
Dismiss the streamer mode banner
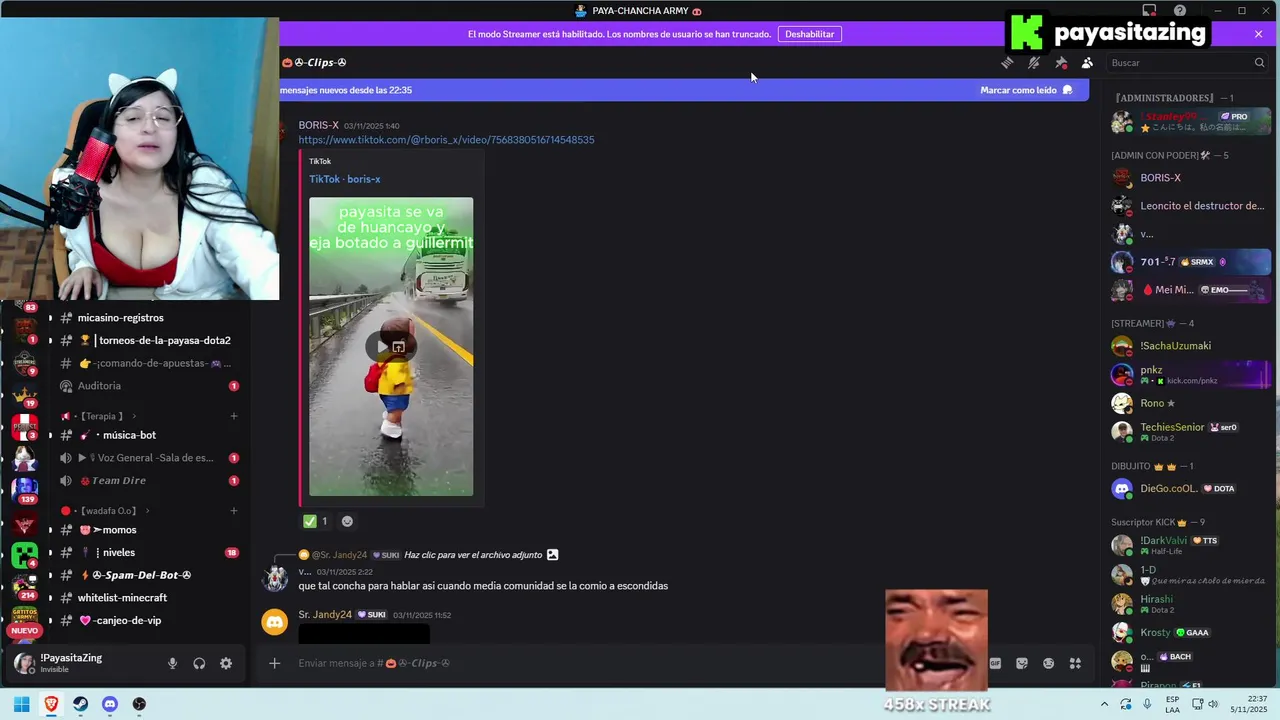point(1258,34)
